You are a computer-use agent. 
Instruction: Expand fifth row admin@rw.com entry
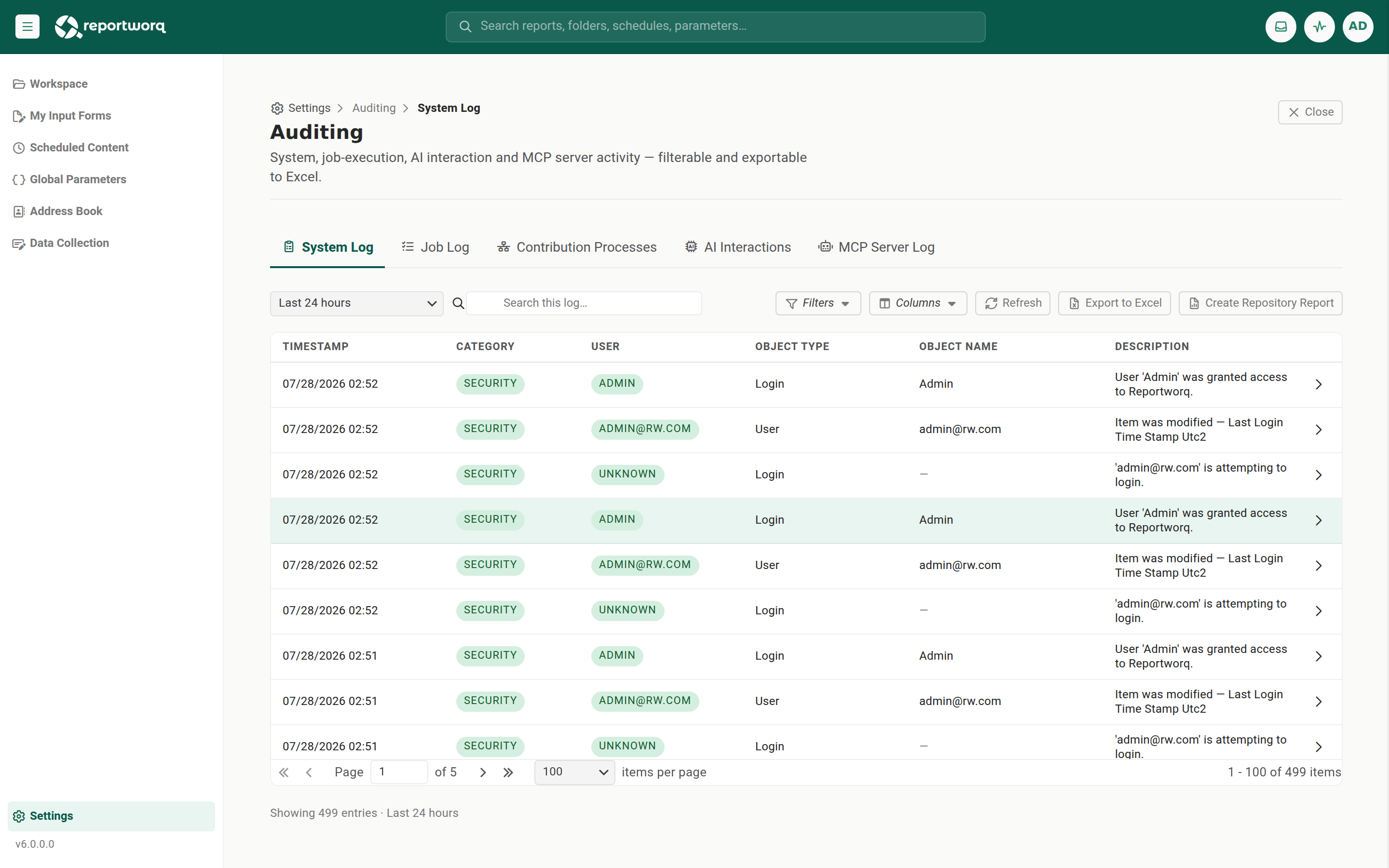click(1319, 566)
